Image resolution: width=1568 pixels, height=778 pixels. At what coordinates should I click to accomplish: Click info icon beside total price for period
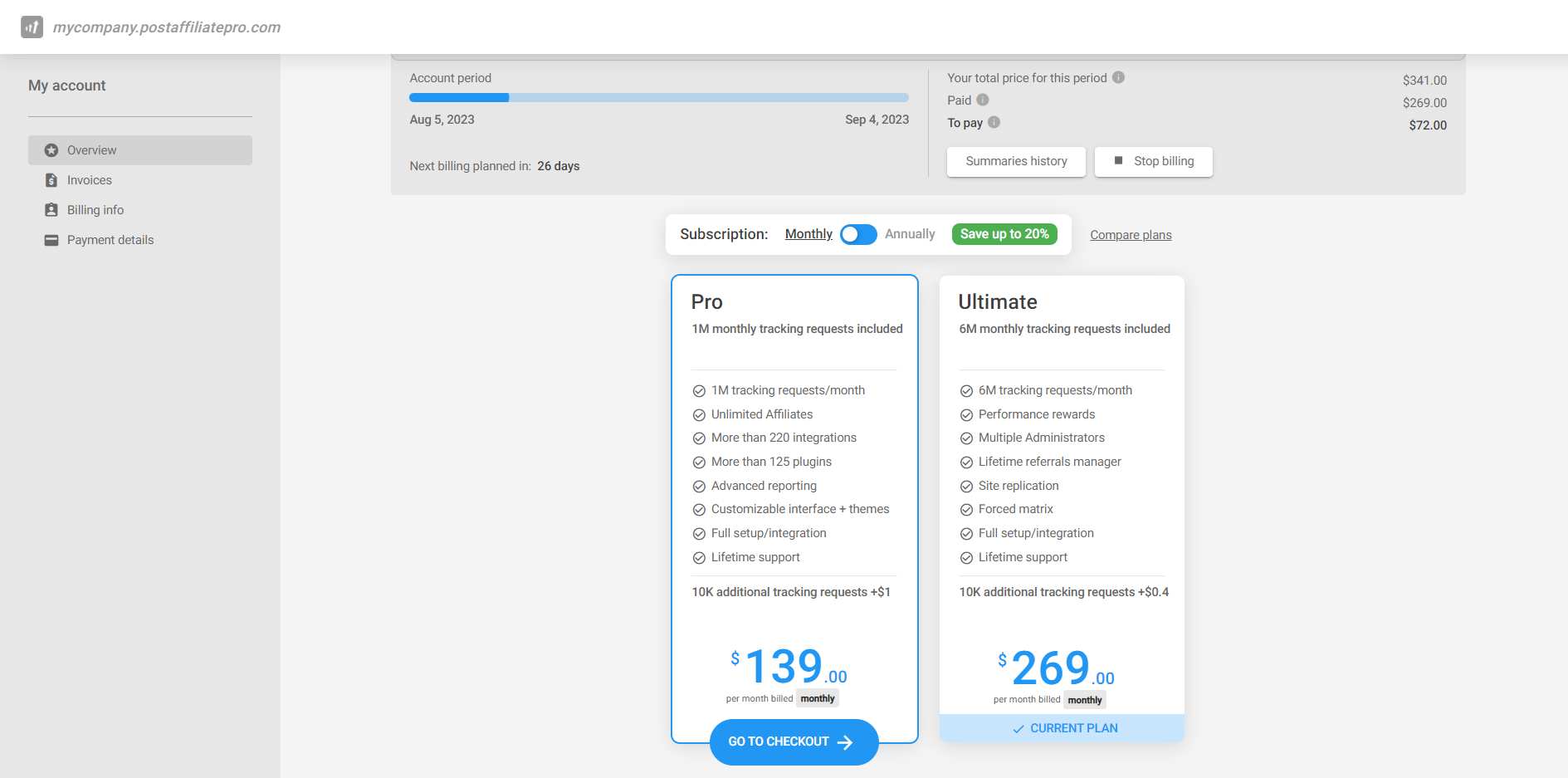1118,77
